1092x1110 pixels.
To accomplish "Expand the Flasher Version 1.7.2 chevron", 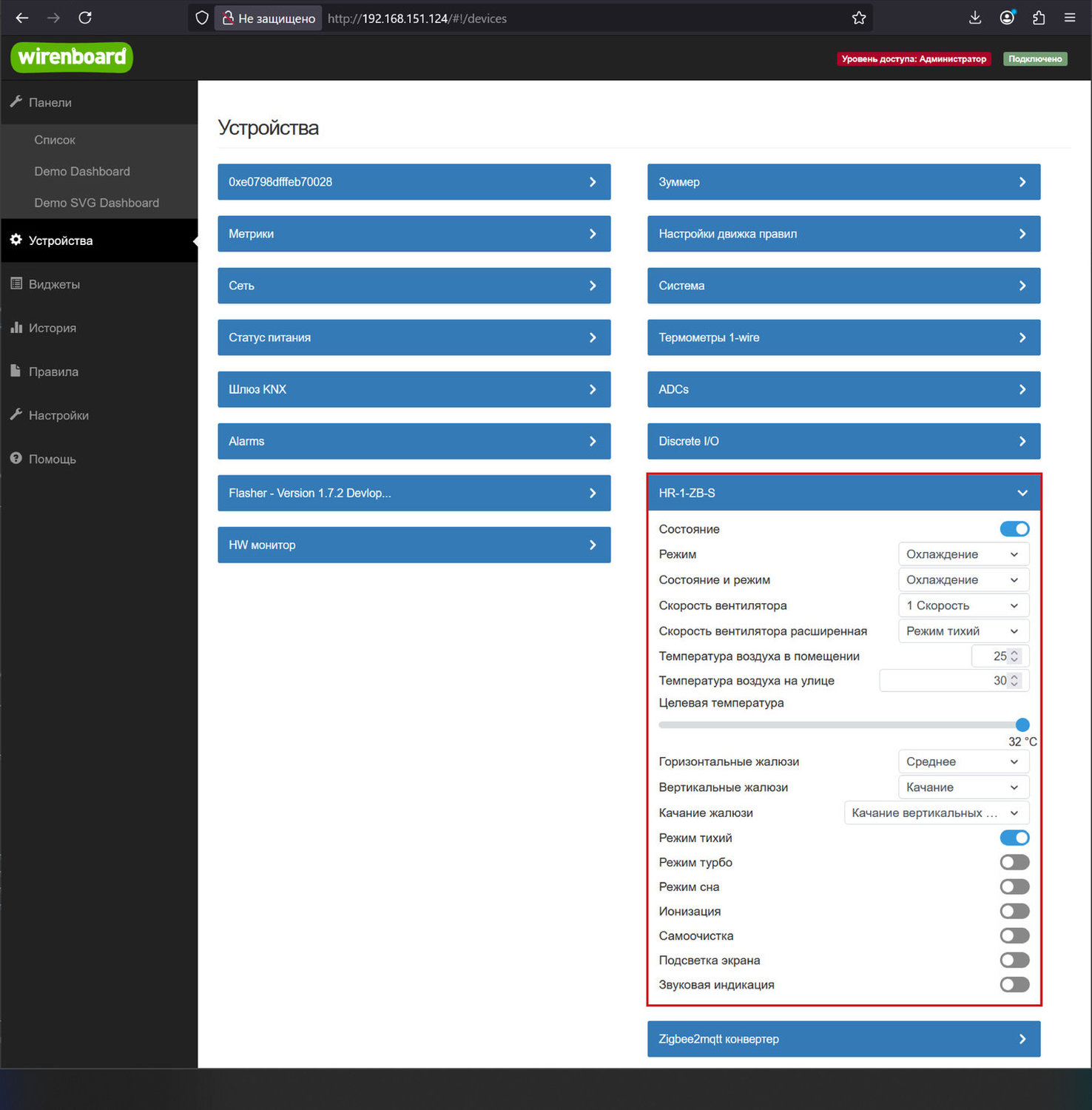I will [593, 493].
